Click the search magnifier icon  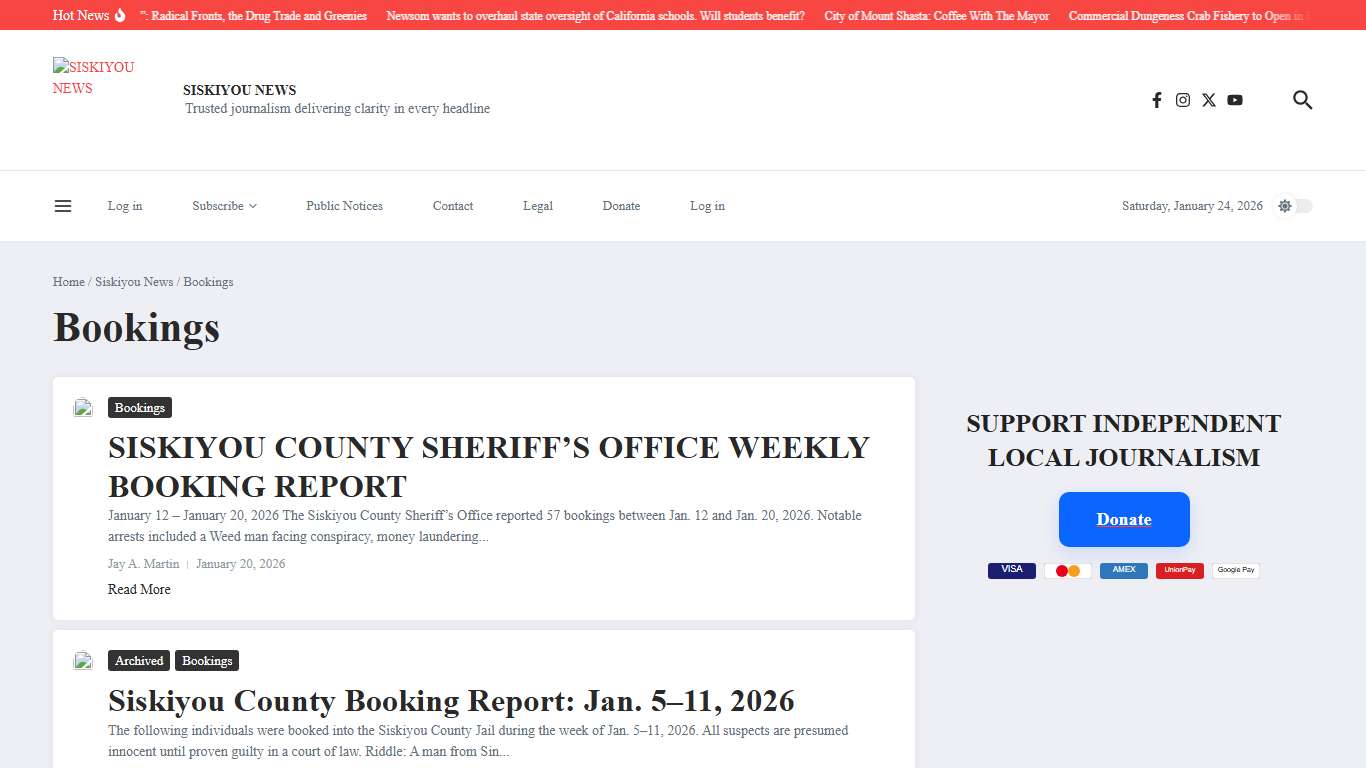(x=1302, y=100)
